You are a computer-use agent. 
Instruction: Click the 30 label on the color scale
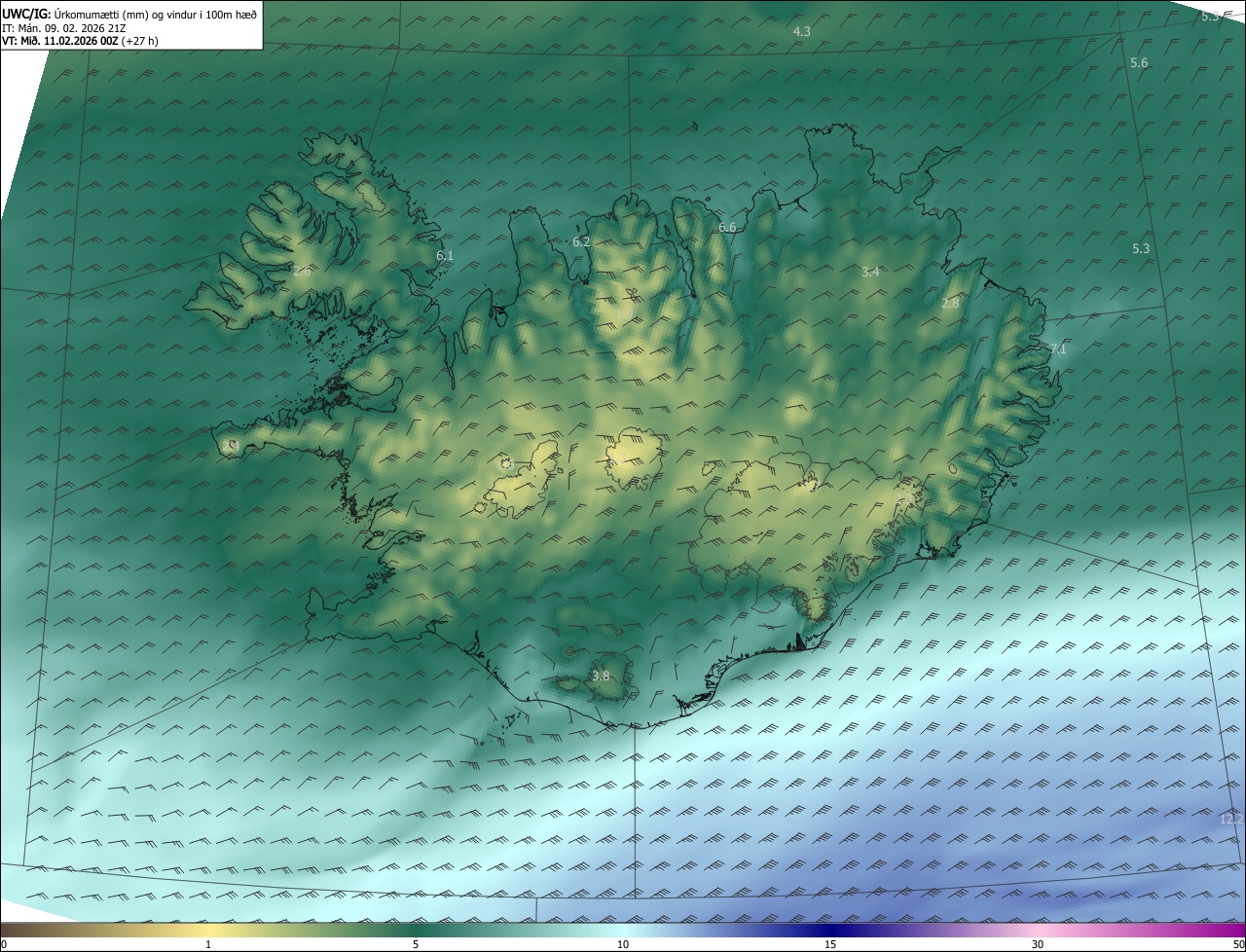pyautogui.click(x=1038, y=944)
